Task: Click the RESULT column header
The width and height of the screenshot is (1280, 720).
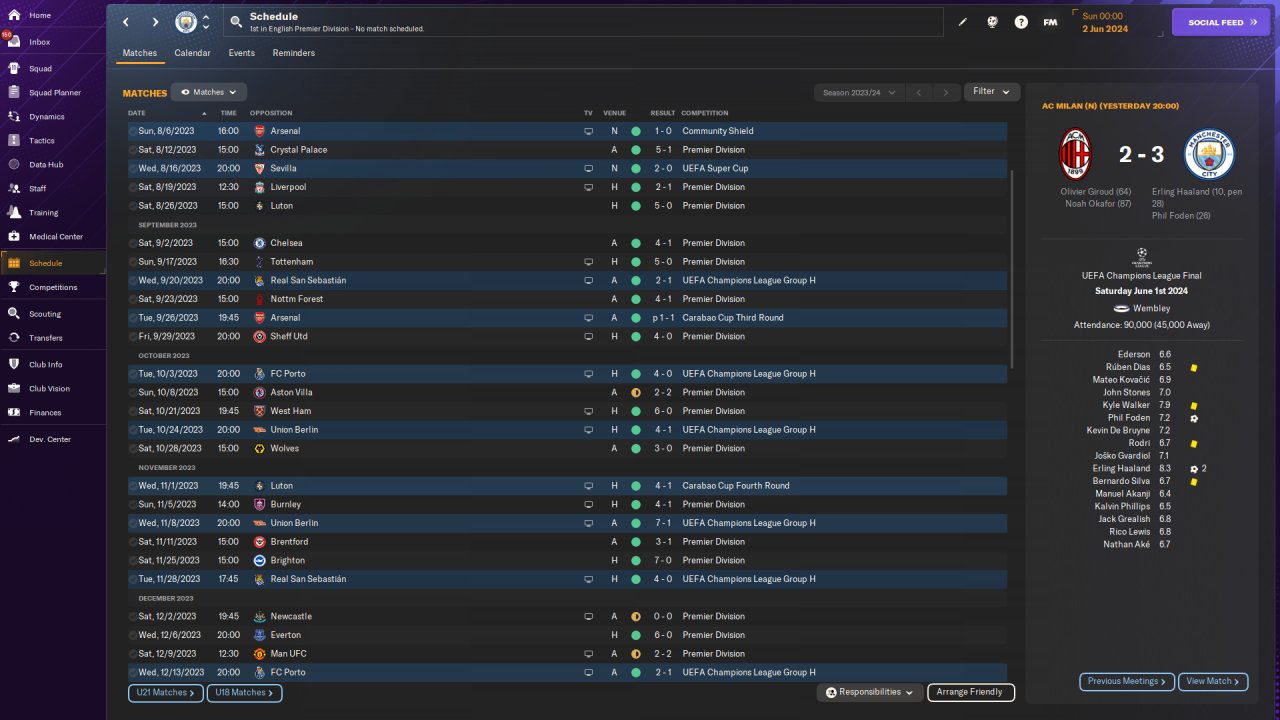Action: tap(662, 113)
